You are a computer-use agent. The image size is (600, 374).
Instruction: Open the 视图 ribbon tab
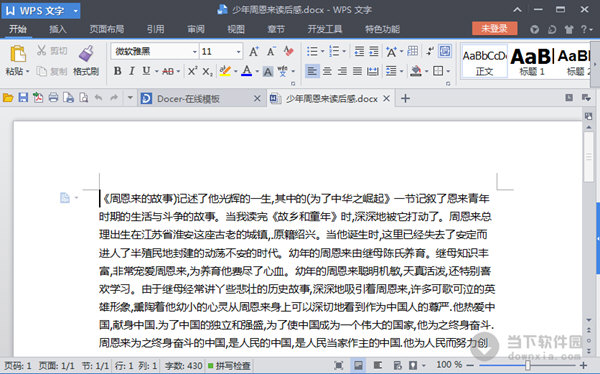click(x=236, y=29)
